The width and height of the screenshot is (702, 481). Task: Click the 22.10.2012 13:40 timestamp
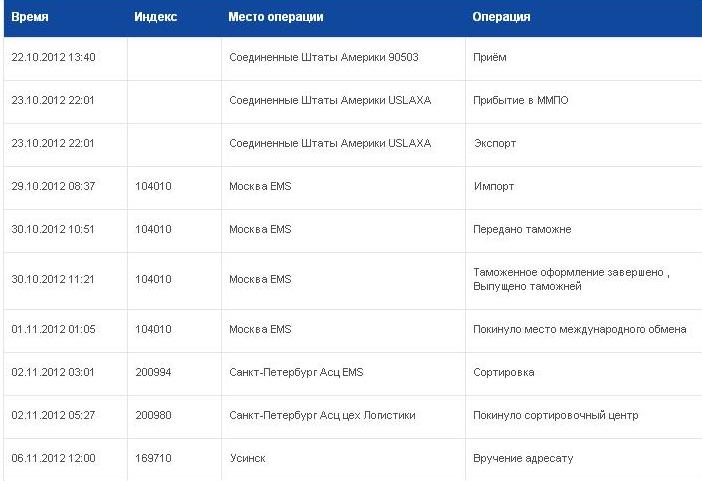(x=53, y=58)
